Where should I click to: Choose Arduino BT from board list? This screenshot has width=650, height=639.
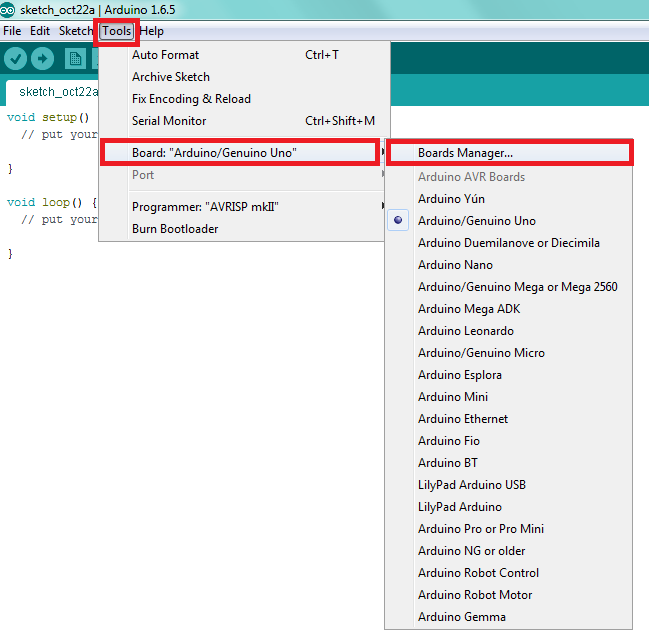click(509, 462)
